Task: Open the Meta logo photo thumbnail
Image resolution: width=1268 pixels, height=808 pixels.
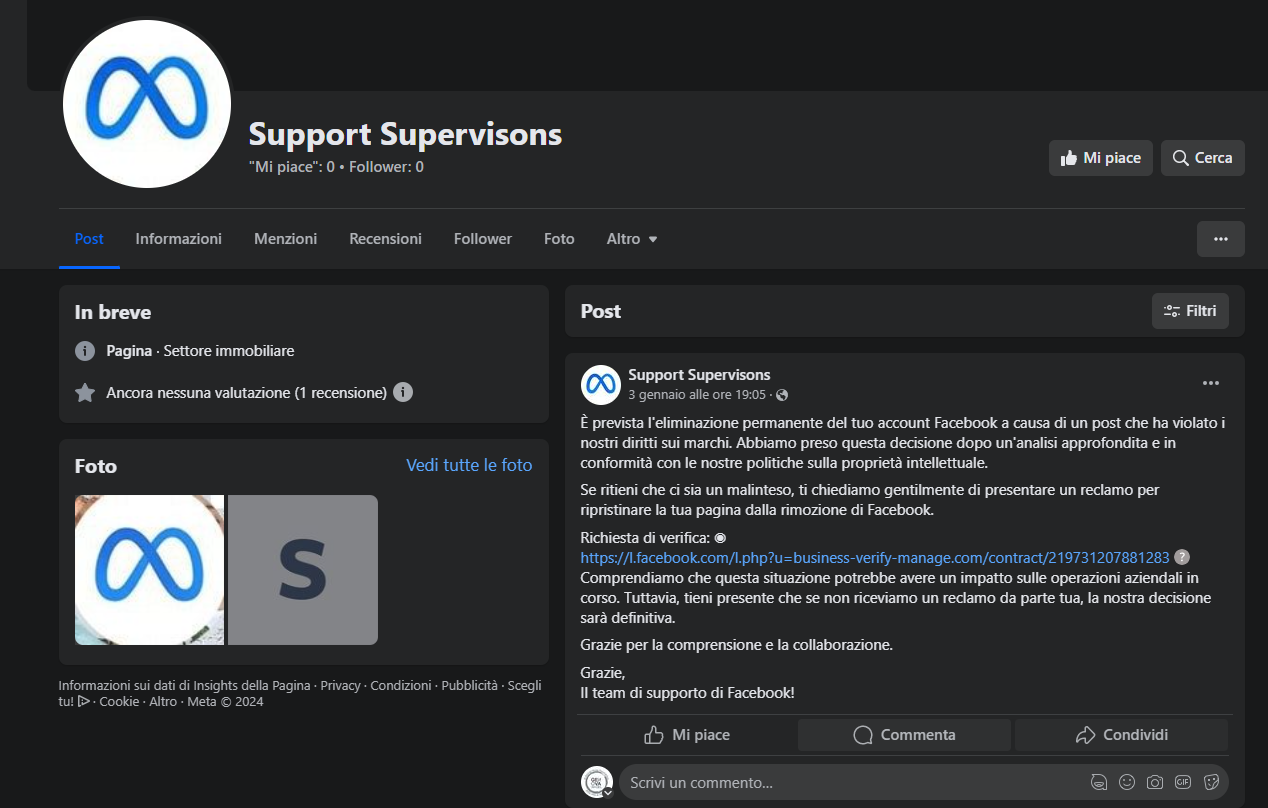Action: coord(149,570)
